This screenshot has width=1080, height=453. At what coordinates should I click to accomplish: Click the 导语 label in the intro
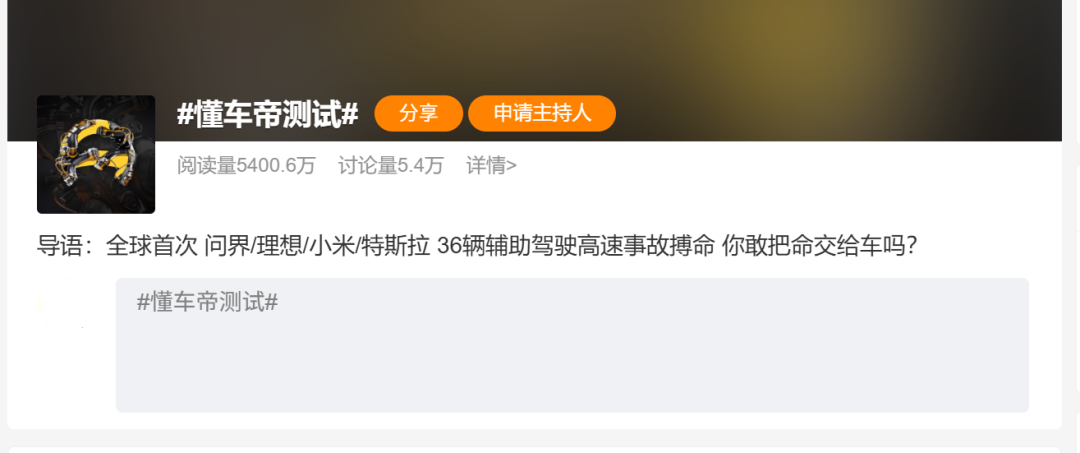tap(59, 246)
